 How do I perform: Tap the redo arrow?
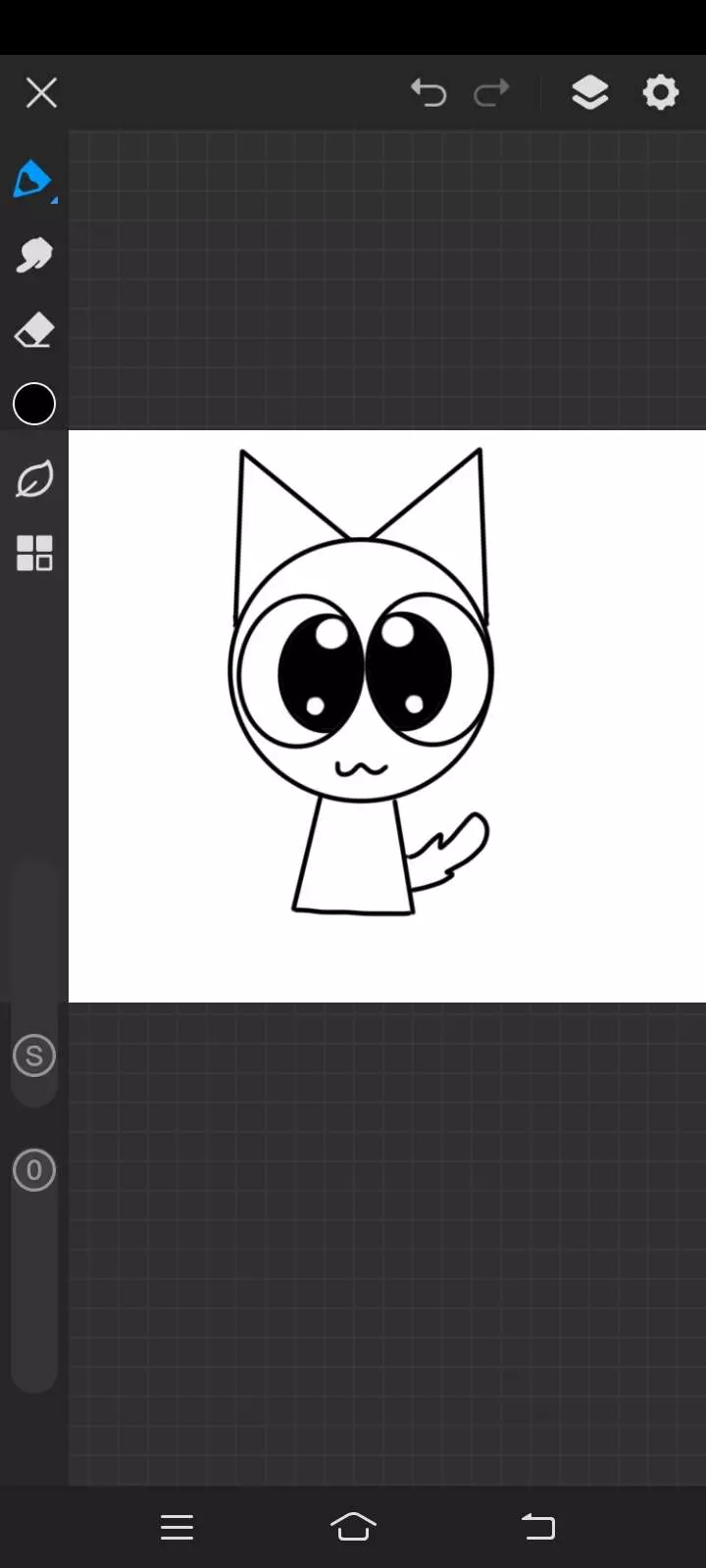click(x=491, y=93)
